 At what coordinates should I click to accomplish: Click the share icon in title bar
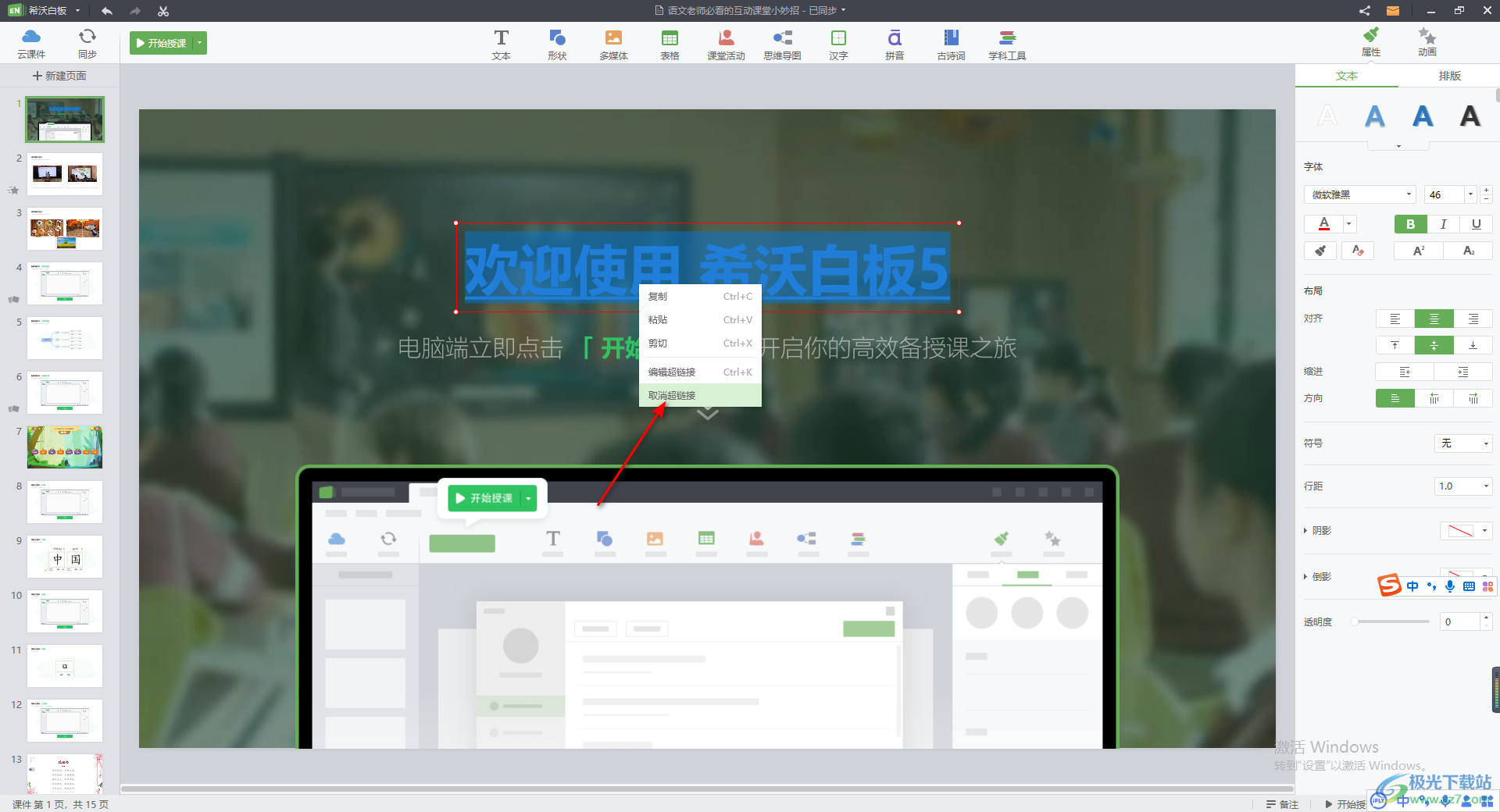tap(1364, 11)
